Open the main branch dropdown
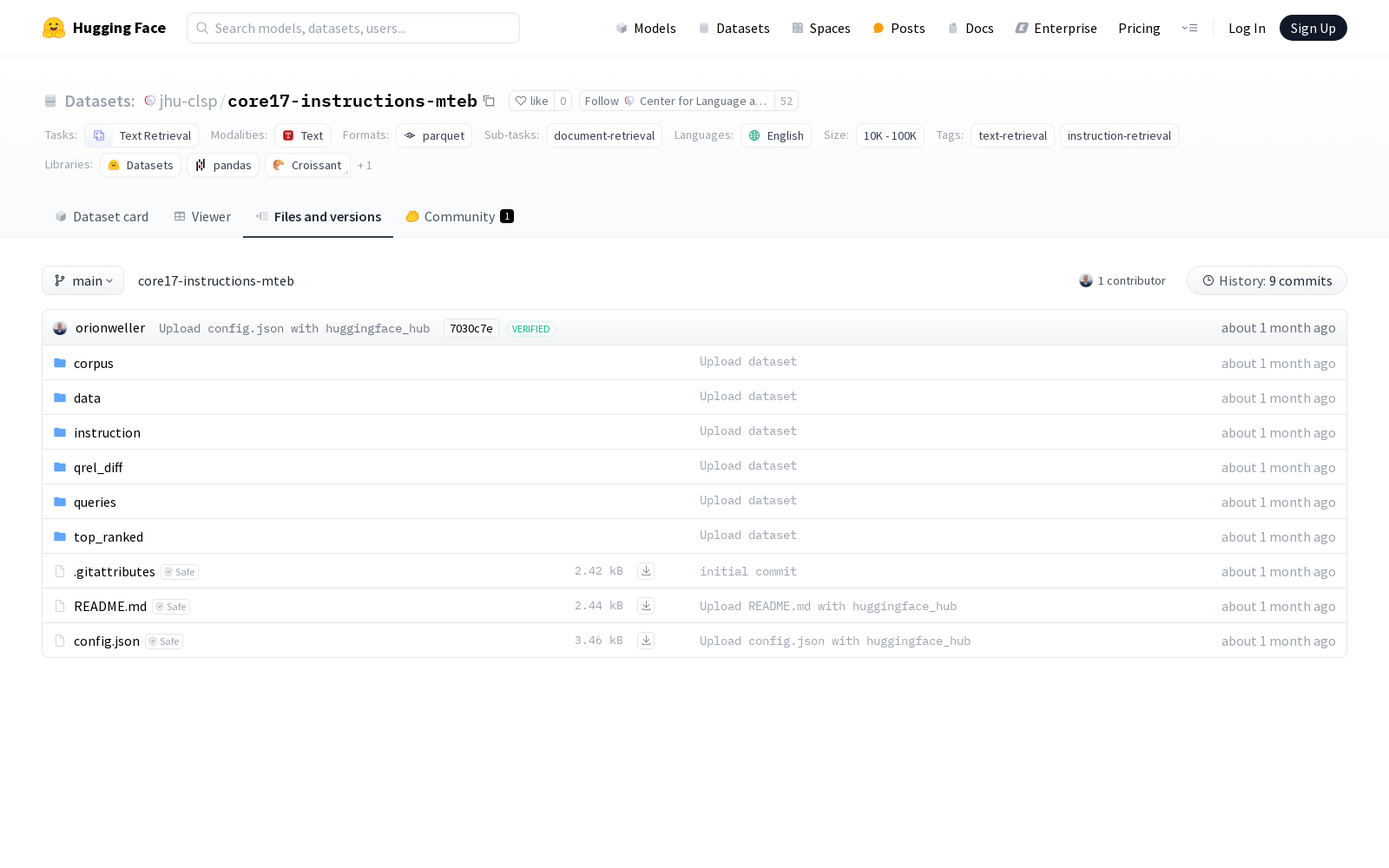The width and height of the screenshot is (1389, 868). click(x=83, y=280)
